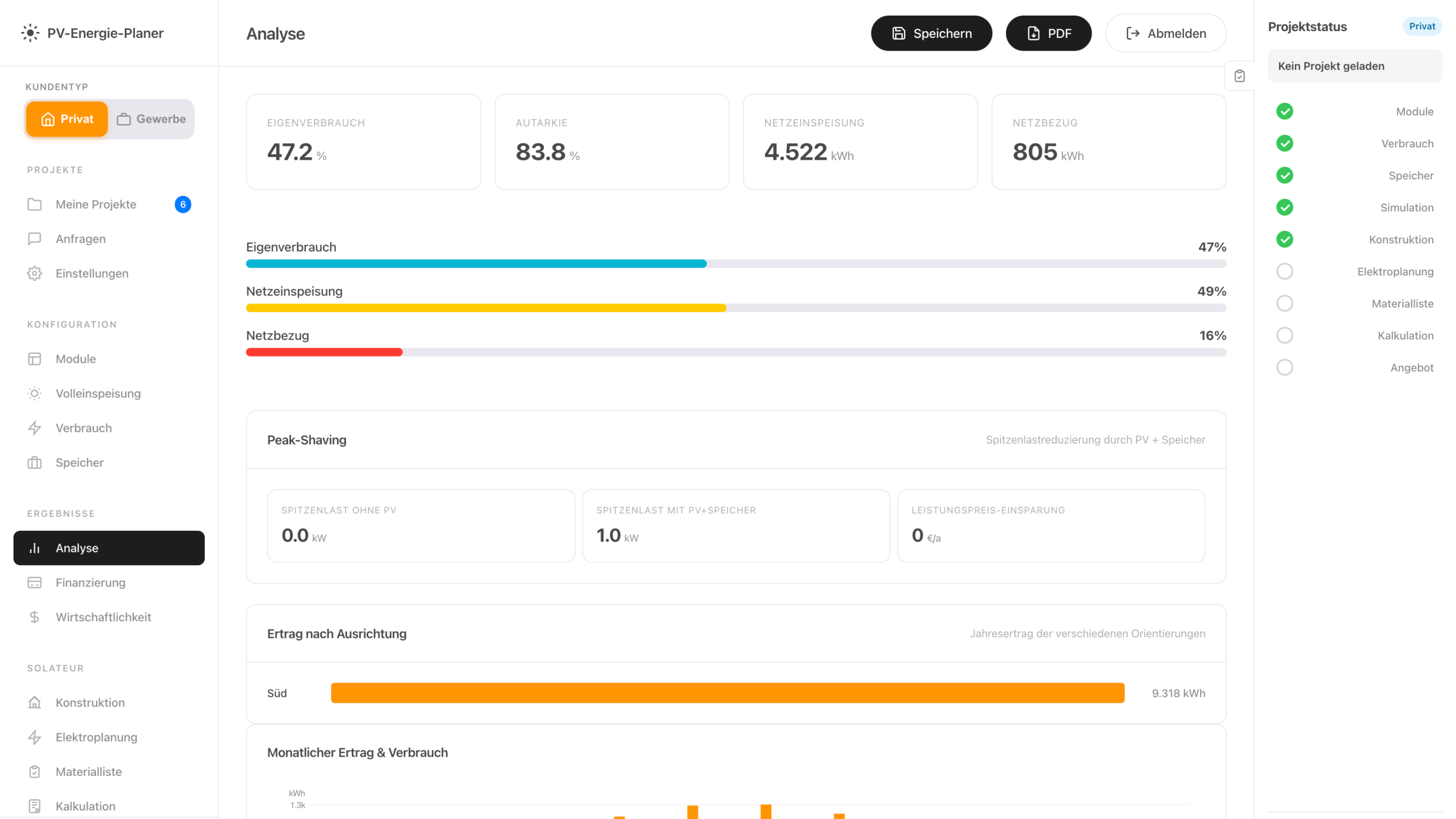Click the gear icon for Einstellungen
The width and height of the screenshot is (1456, 819).
[35, 273]
